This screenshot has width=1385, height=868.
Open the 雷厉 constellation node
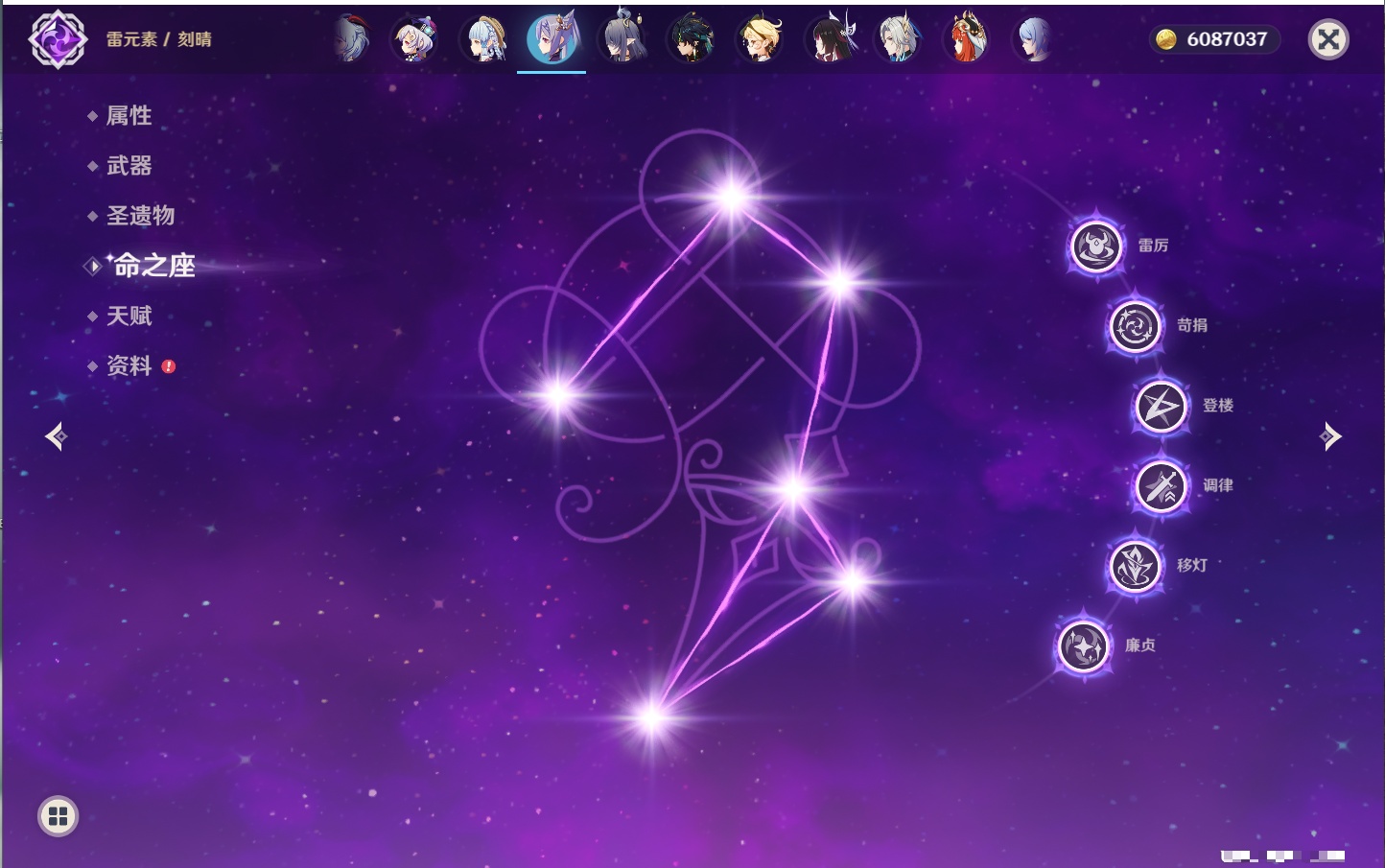coord(1095,246)
